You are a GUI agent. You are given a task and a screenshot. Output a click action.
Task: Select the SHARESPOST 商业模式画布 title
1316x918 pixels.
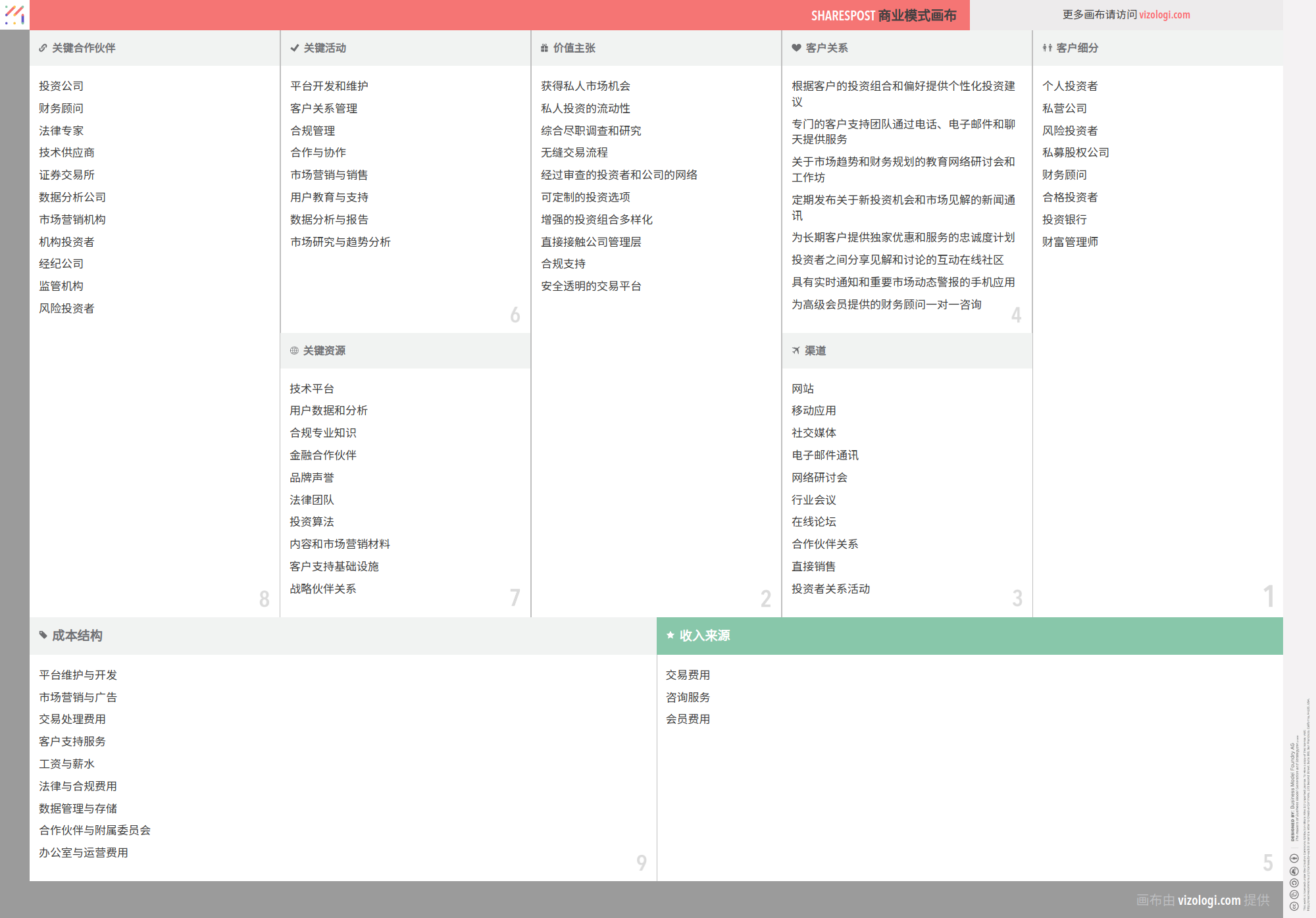[x=883, y=15]
